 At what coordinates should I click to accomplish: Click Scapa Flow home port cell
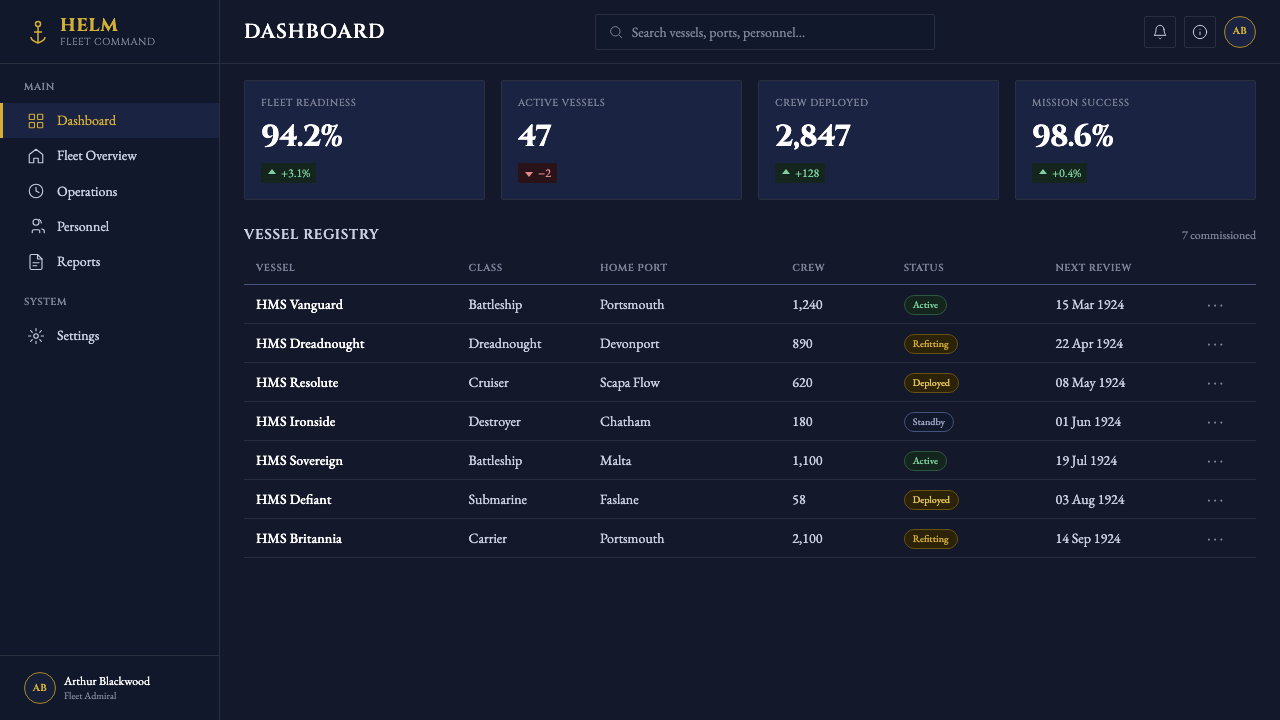[630, 383]
